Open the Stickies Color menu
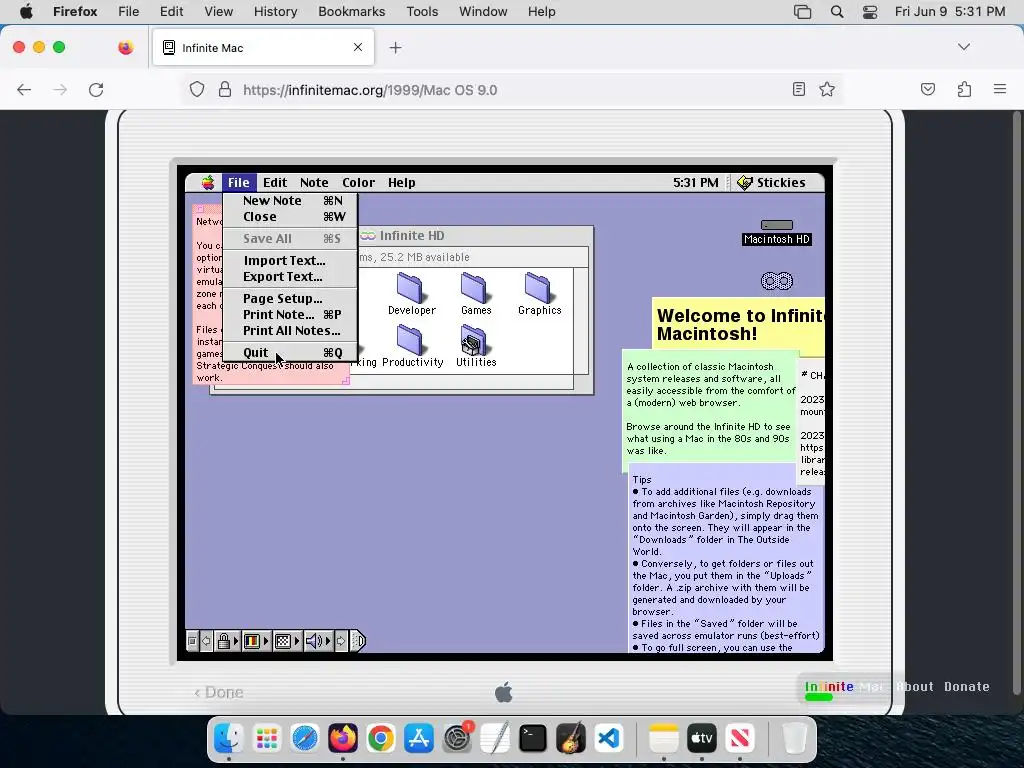 [359, 183]
